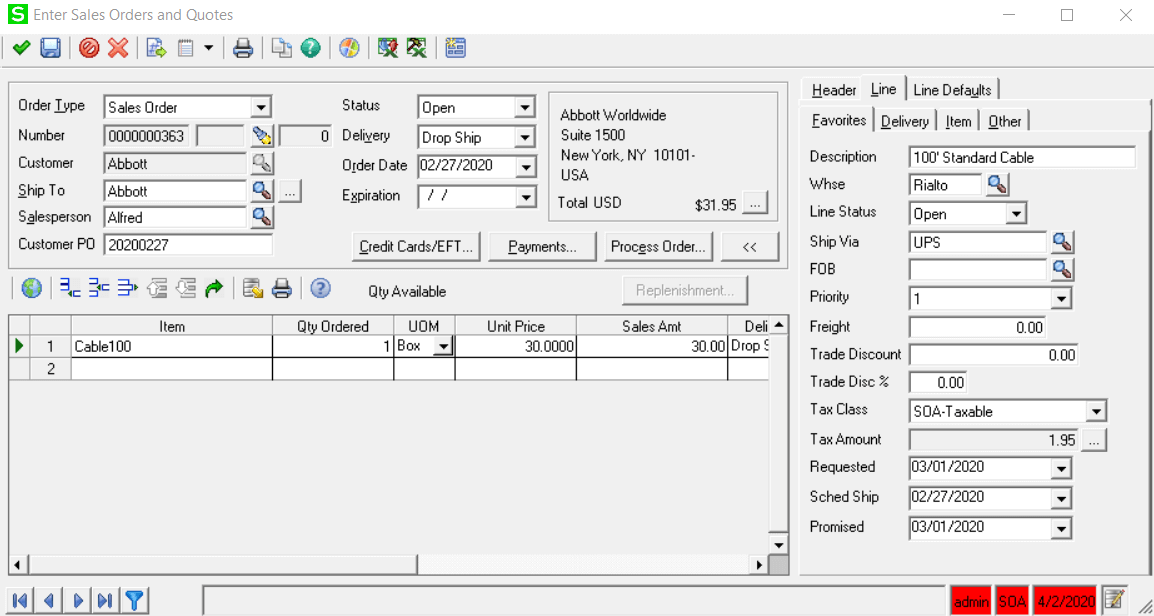Select the Delivery tab
Viewport: 1154px width, 616px height.
tap(903, 120)
